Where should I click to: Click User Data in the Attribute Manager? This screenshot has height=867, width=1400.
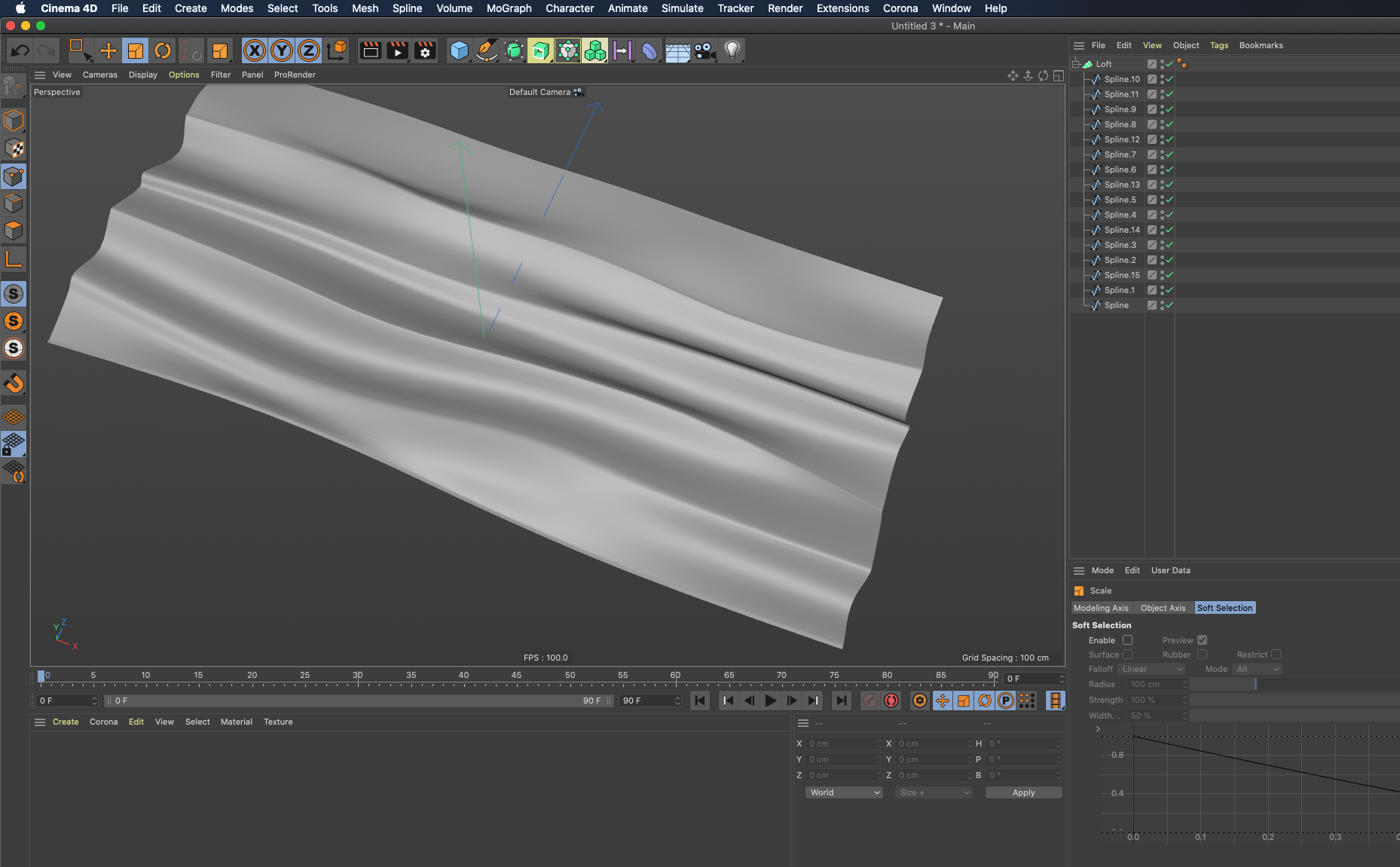coord(1171,571)
